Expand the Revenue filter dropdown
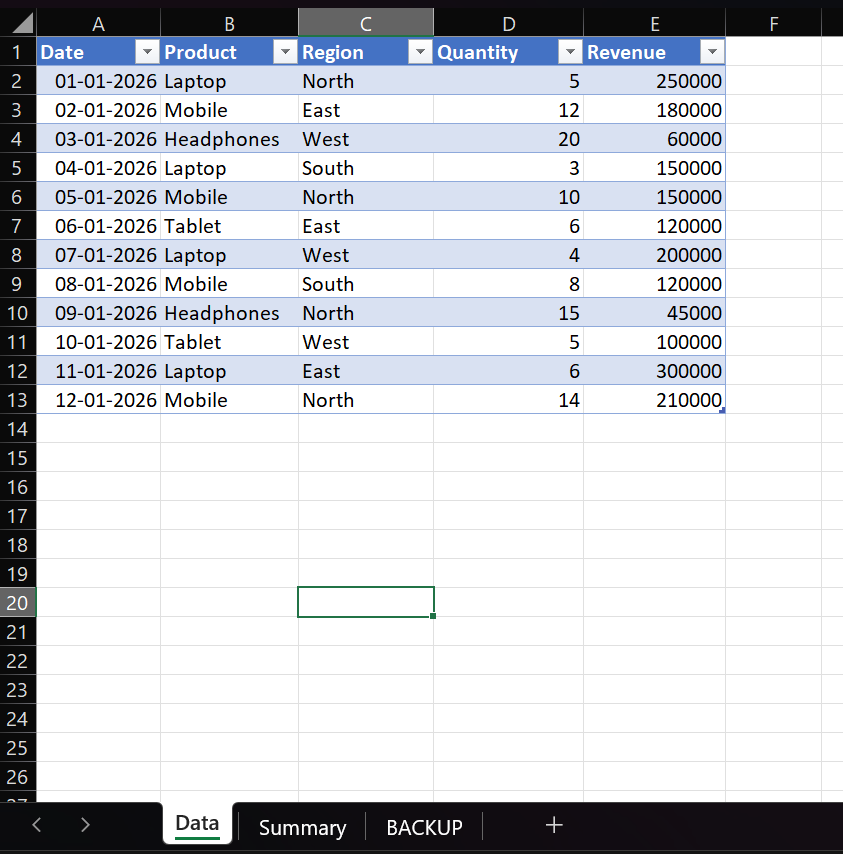 point(712,53)
